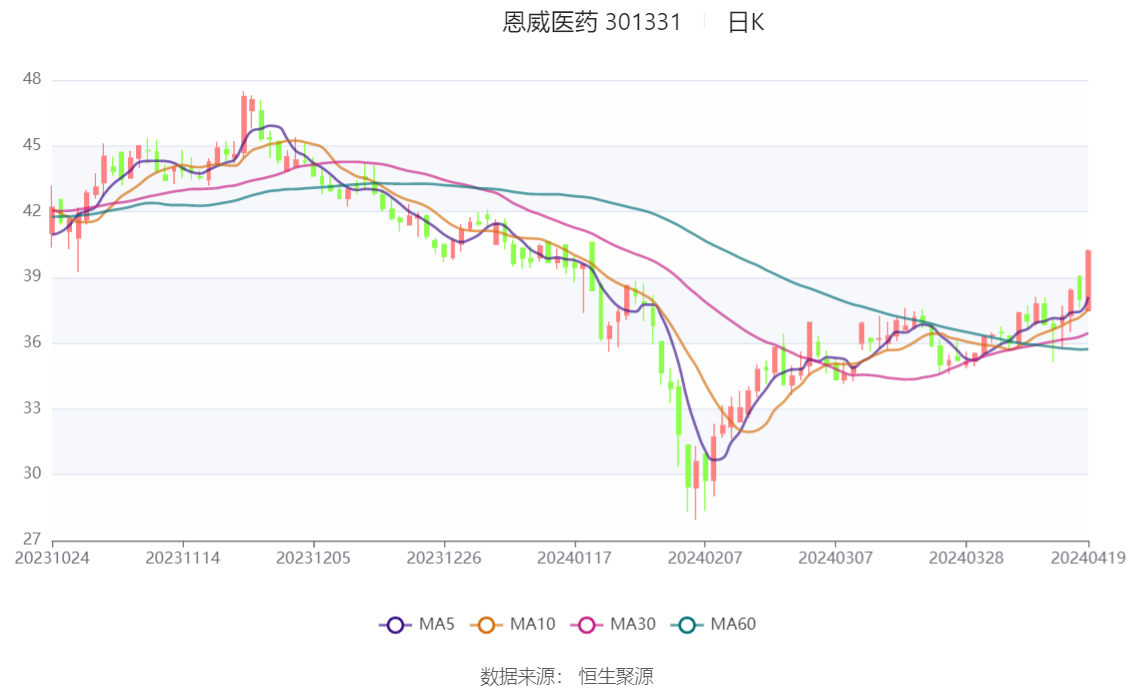Click the tall red candlestick at 20240419

coord(1088,281)
